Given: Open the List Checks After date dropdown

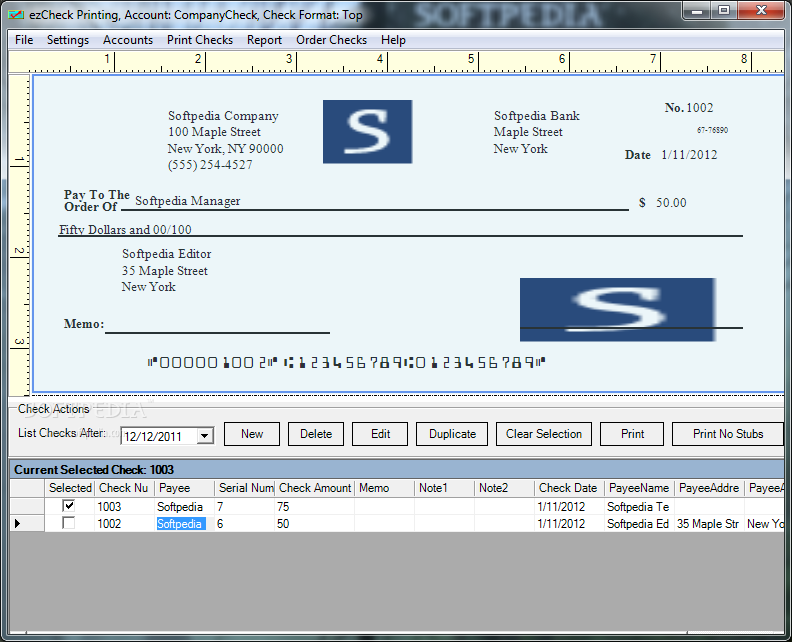Looking at the screenshot, I should tap(205, 436).
